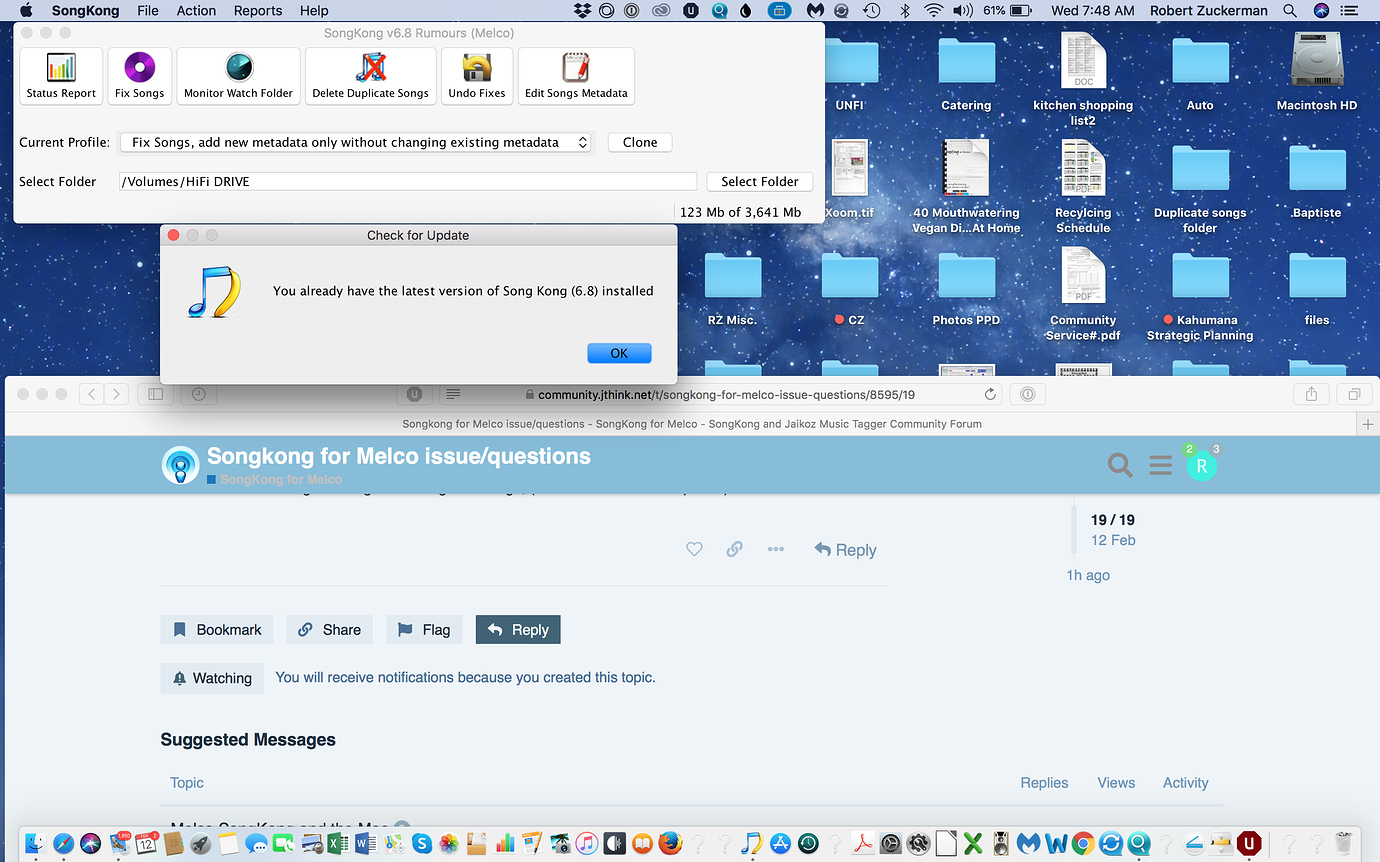
Task: Sort suggested topics by Replies column
Action: point(1044,783)
